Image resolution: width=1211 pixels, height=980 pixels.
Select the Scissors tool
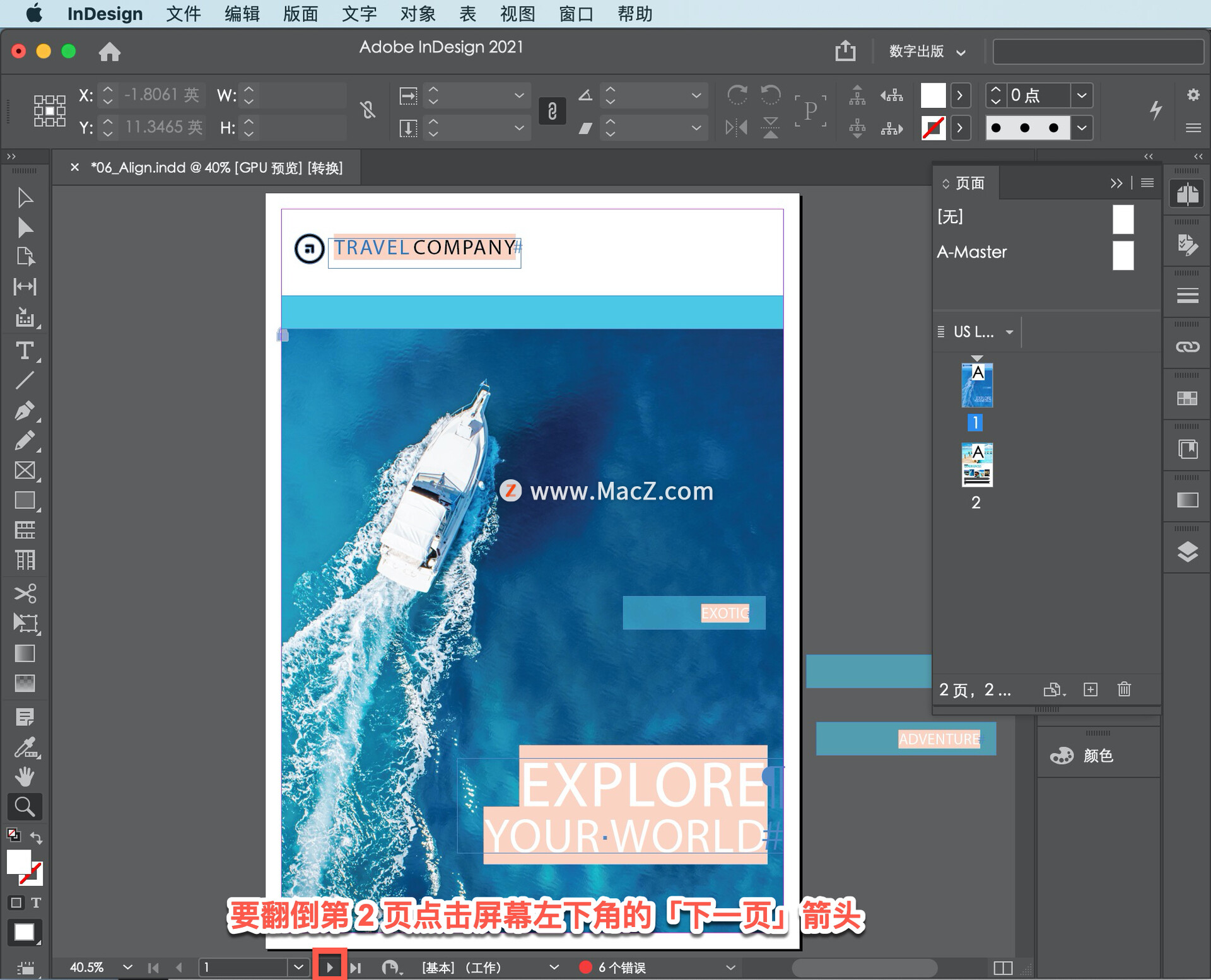point(25,593)
